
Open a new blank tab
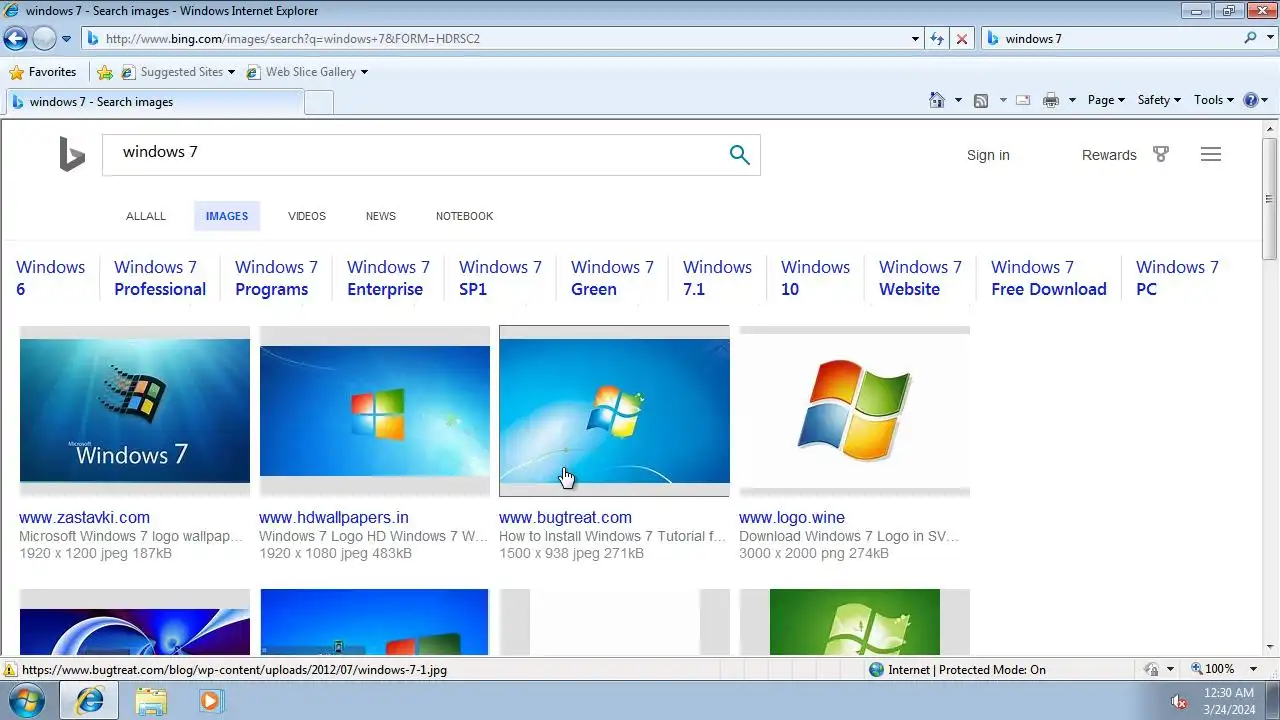[x=319, y=102]
